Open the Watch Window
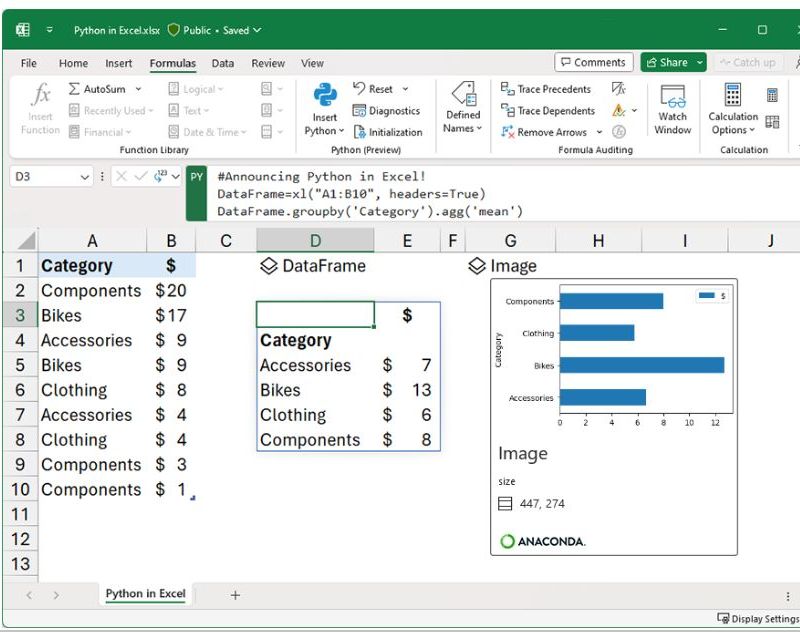The width and height of the screenshot is (800, 632). 672,109
